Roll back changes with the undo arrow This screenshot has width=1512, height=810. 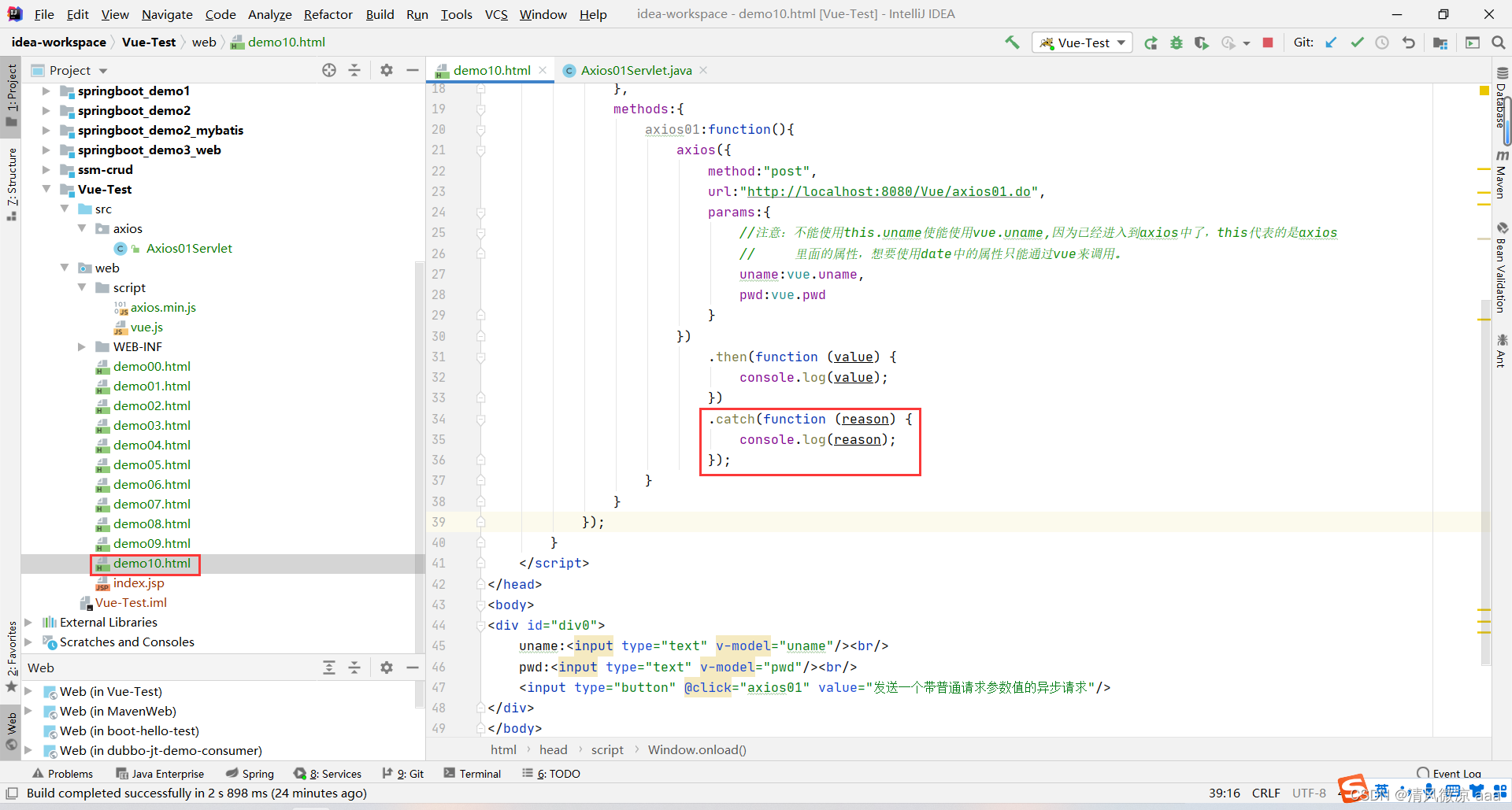1409,43
